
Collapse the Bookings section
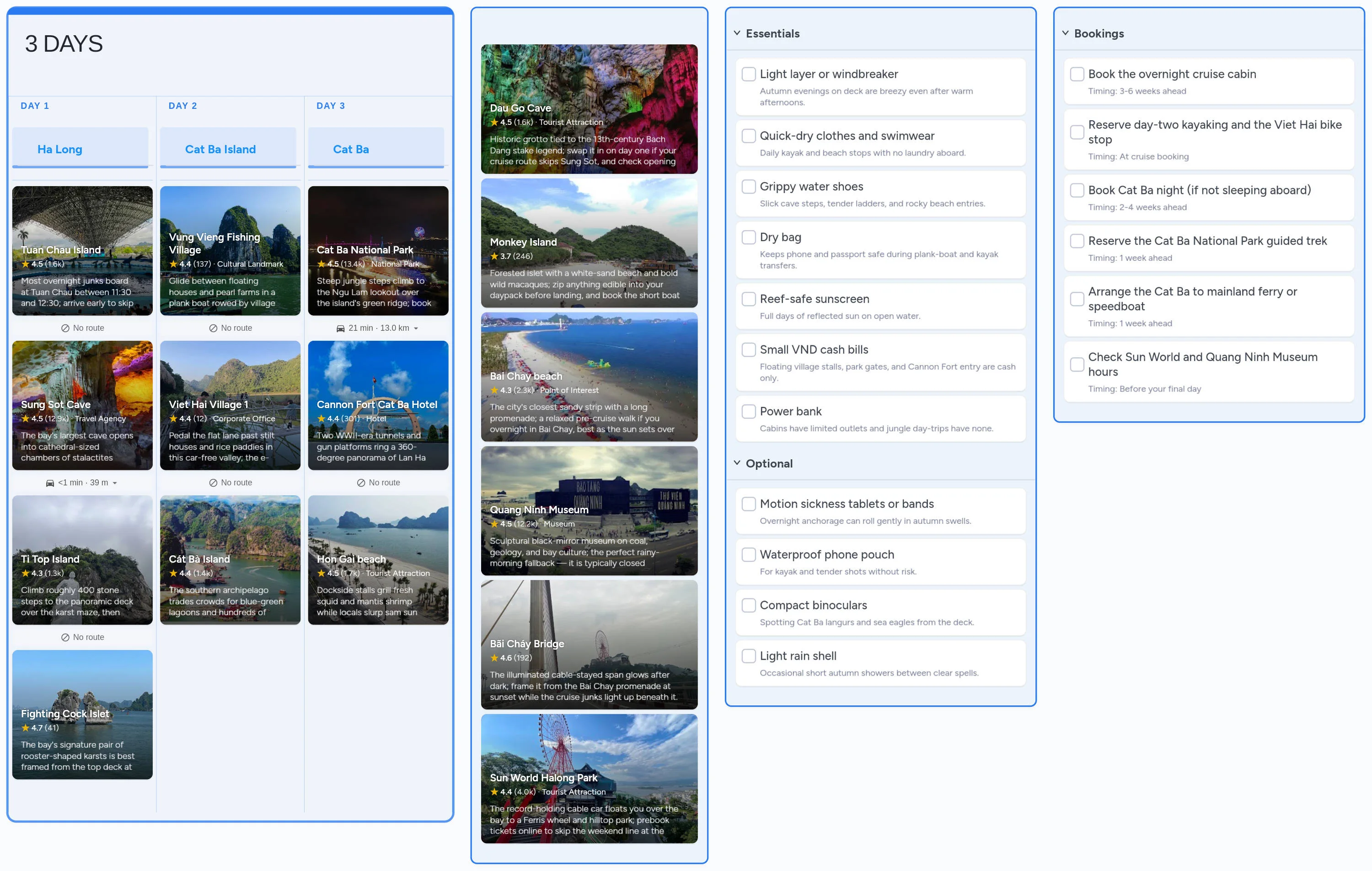1065,33
